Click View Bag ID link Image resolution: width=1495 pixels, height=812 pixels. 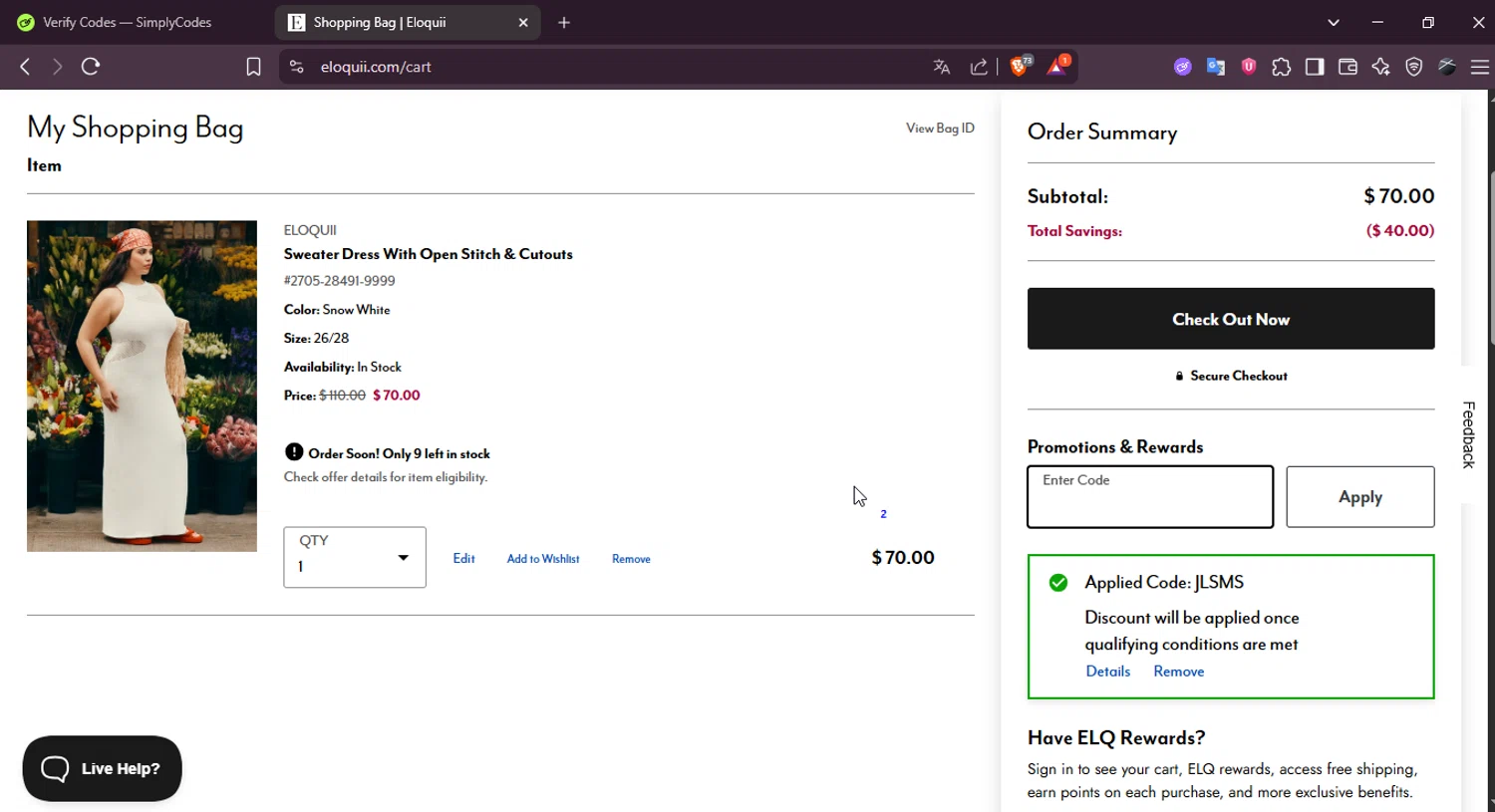point(940,128)
